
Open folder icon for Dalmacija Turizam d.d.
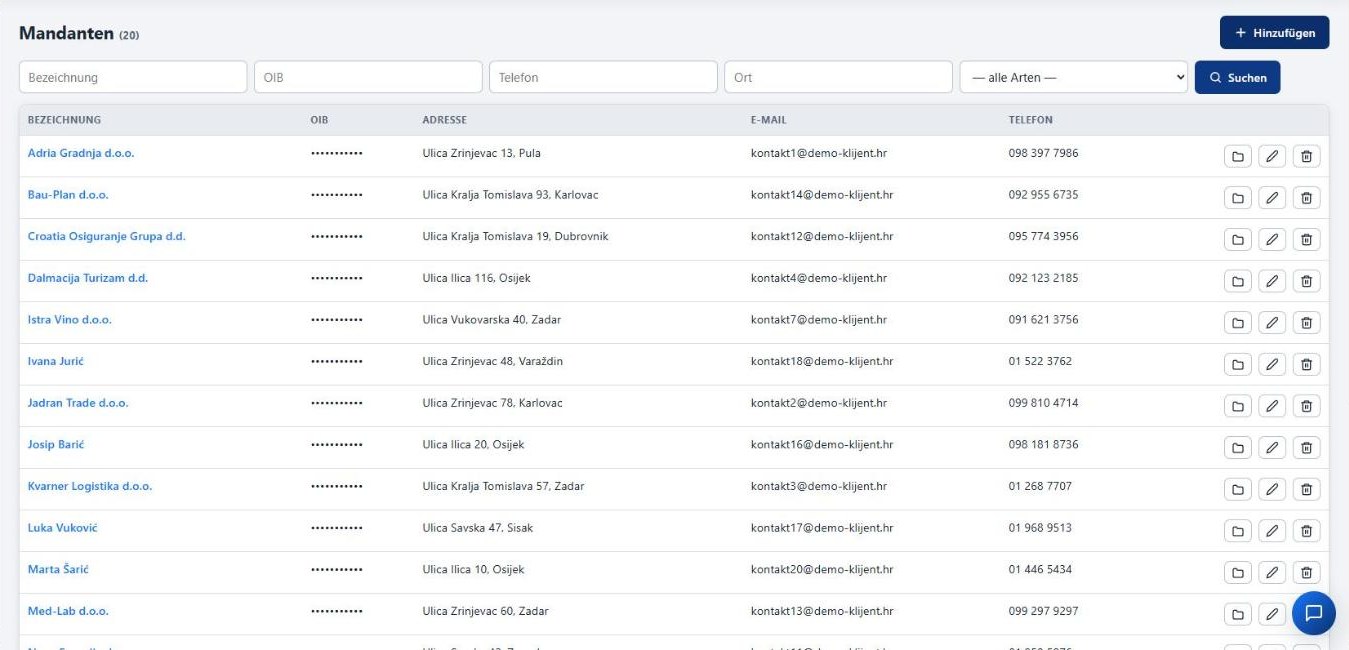pos(1237,282)
